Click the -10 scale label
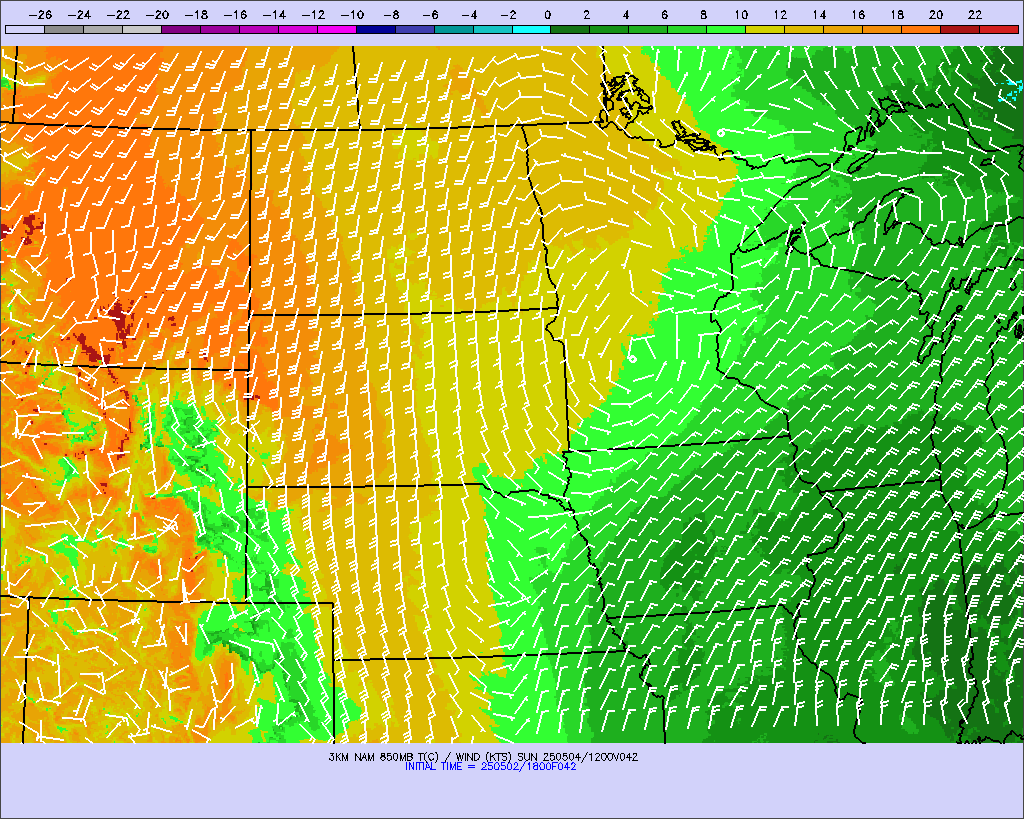Screen dimensions: 1024x819 pos(352,15)
